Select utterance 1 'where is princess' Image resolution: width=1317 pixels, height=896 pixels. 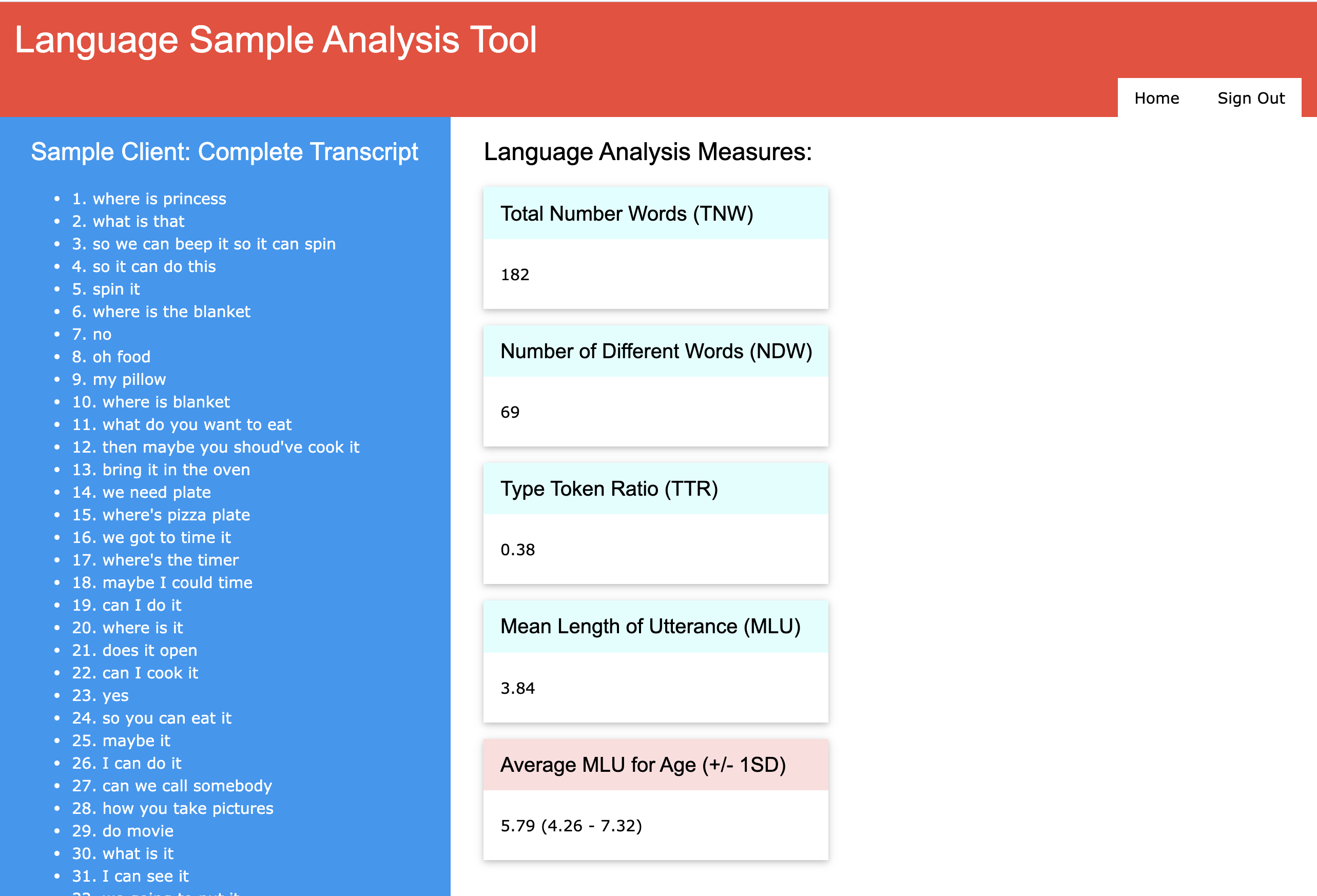(x=149, y=199)
